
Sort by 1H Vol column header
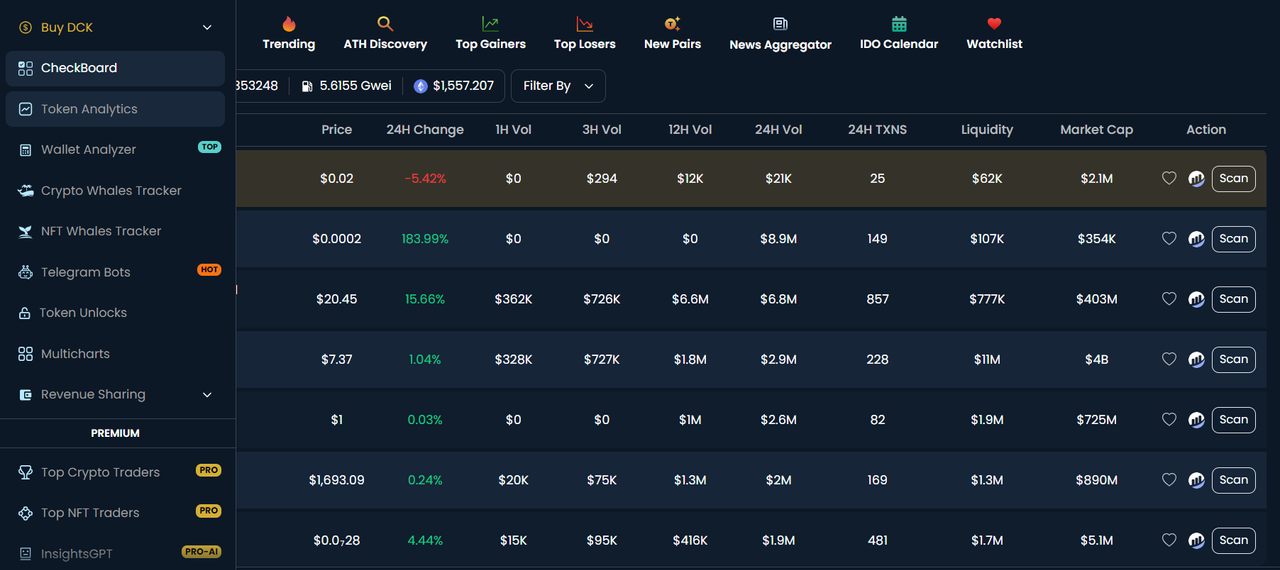pos(513,130)
